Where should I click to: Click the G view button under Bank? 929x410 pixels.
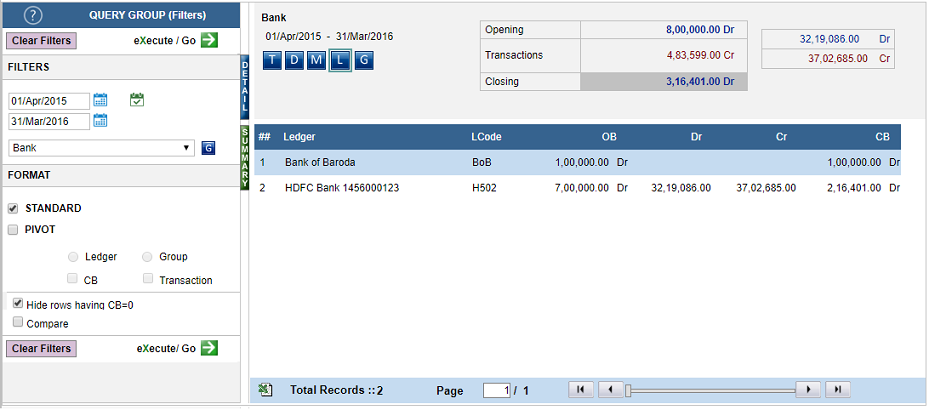click(x=364, y=60)
